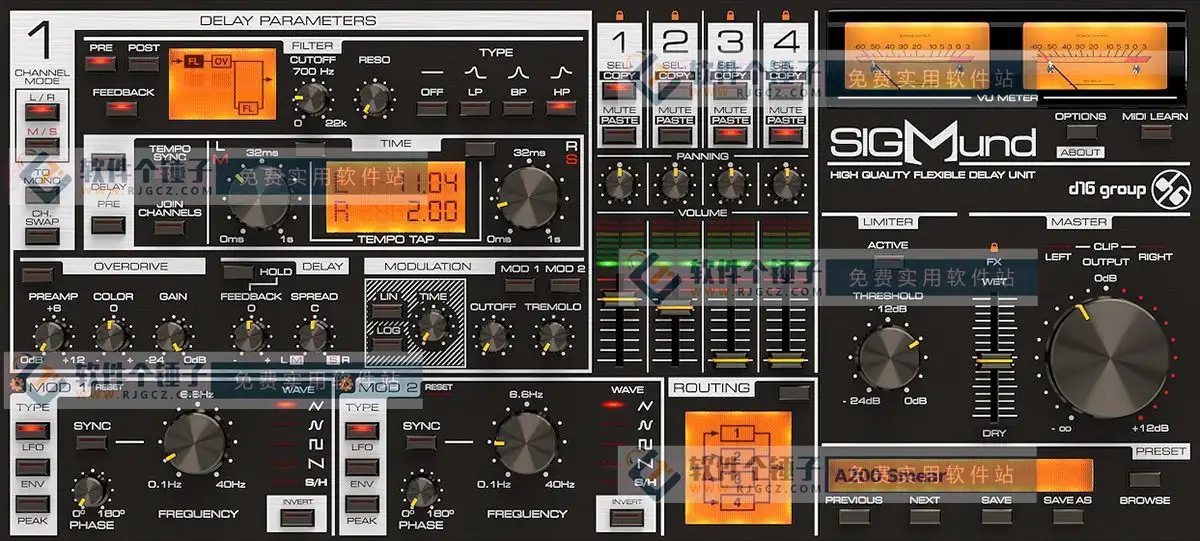Image resolution: width=1200 pixels, height=541 pixels.
Task: Click the flat line filter-off icon
Action: 432,72
